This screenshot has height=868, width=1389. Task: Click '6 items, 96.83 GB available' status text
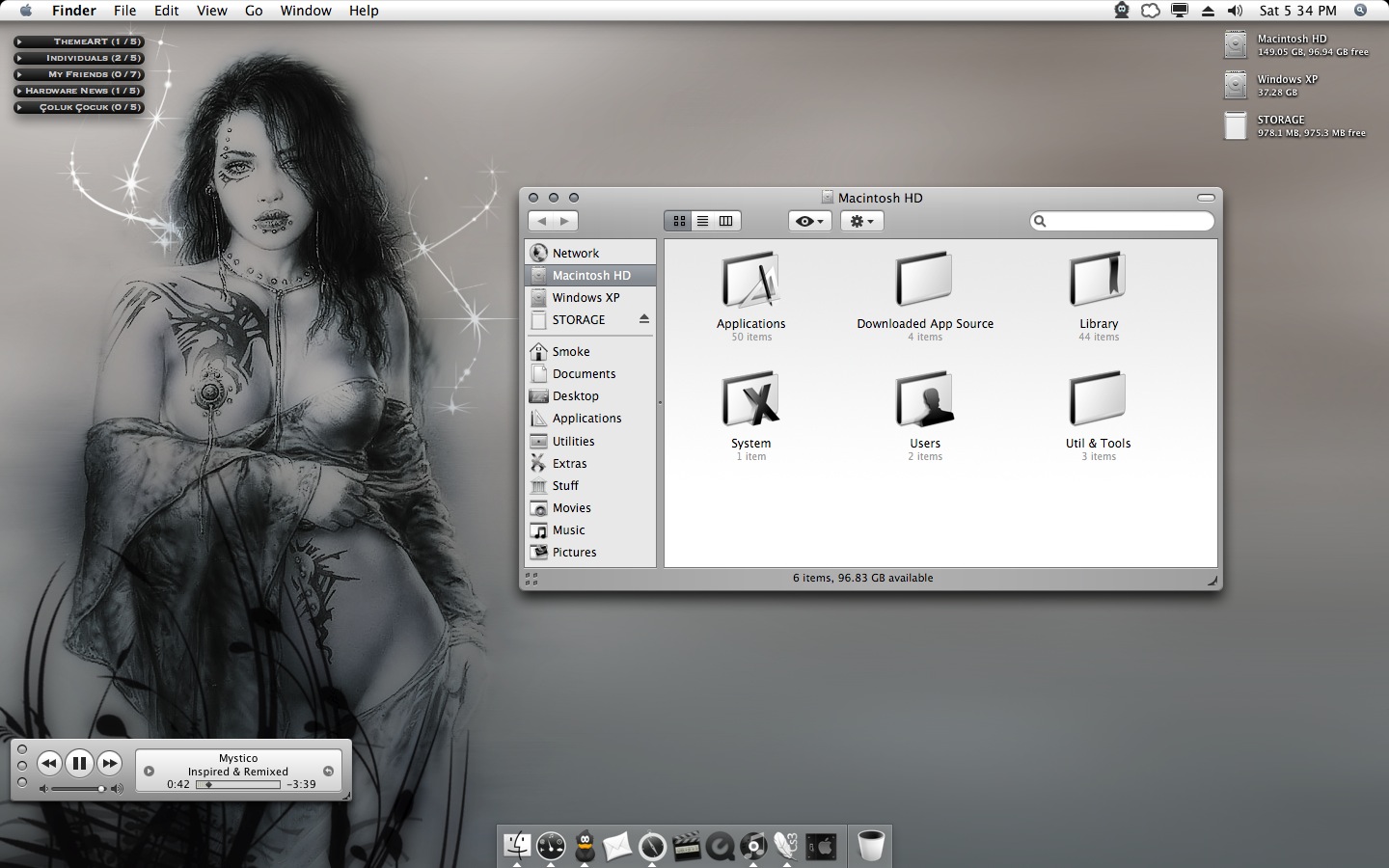tap(862, 578)
